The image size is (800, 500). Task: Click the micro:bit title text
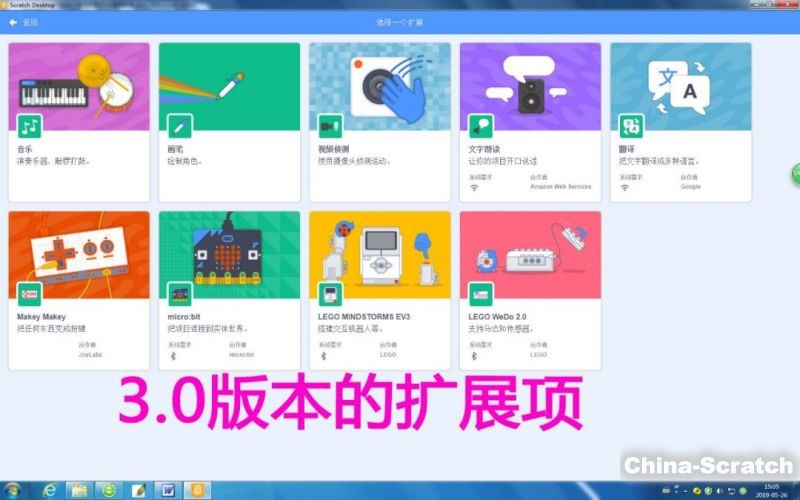click(x=184, y=316)
